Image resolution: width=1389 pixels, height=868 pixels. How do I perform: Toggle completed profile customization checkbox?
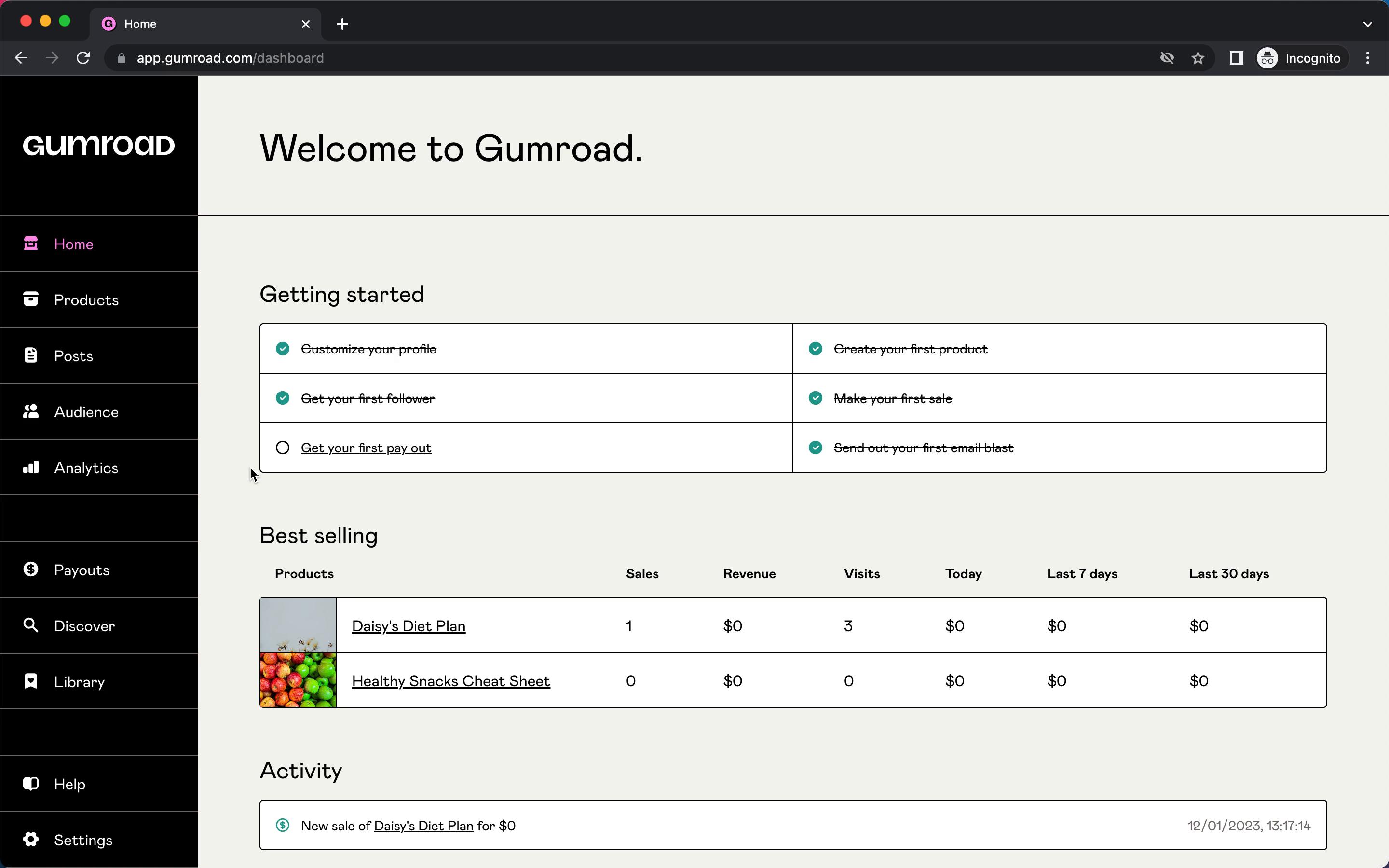[283, 348]
